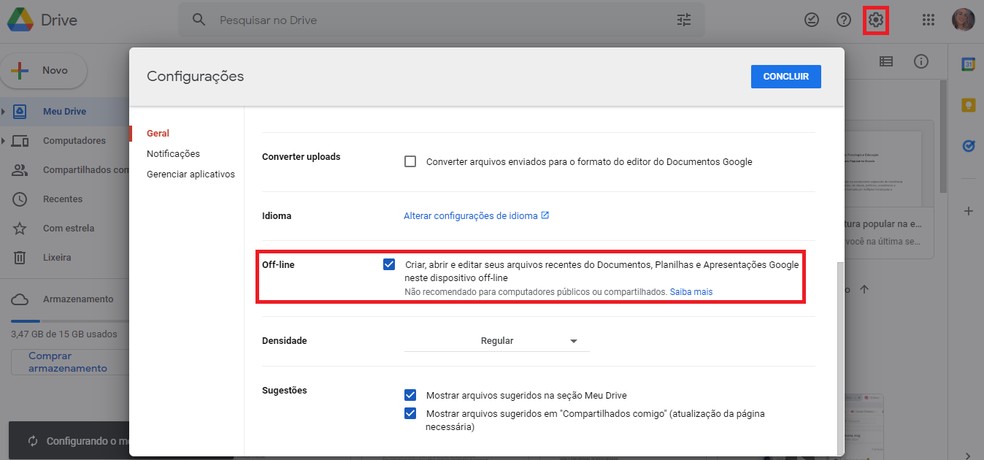Click the Configurações dialog title

click(x=195, y=77)
